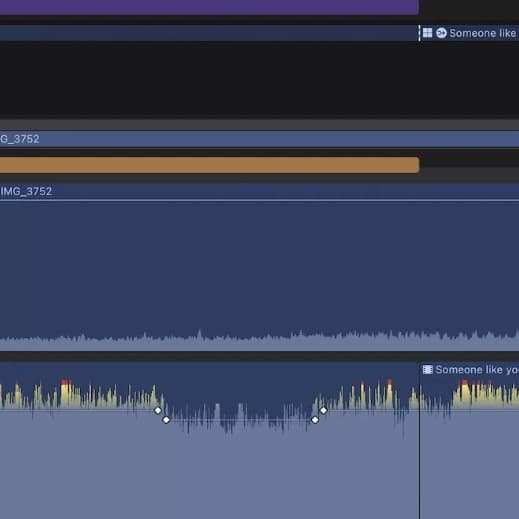The height and width of the screenshot is (519, 519).
Task: Click the filmstrip icon next to Someone like yo
Action: coord(428,369)
